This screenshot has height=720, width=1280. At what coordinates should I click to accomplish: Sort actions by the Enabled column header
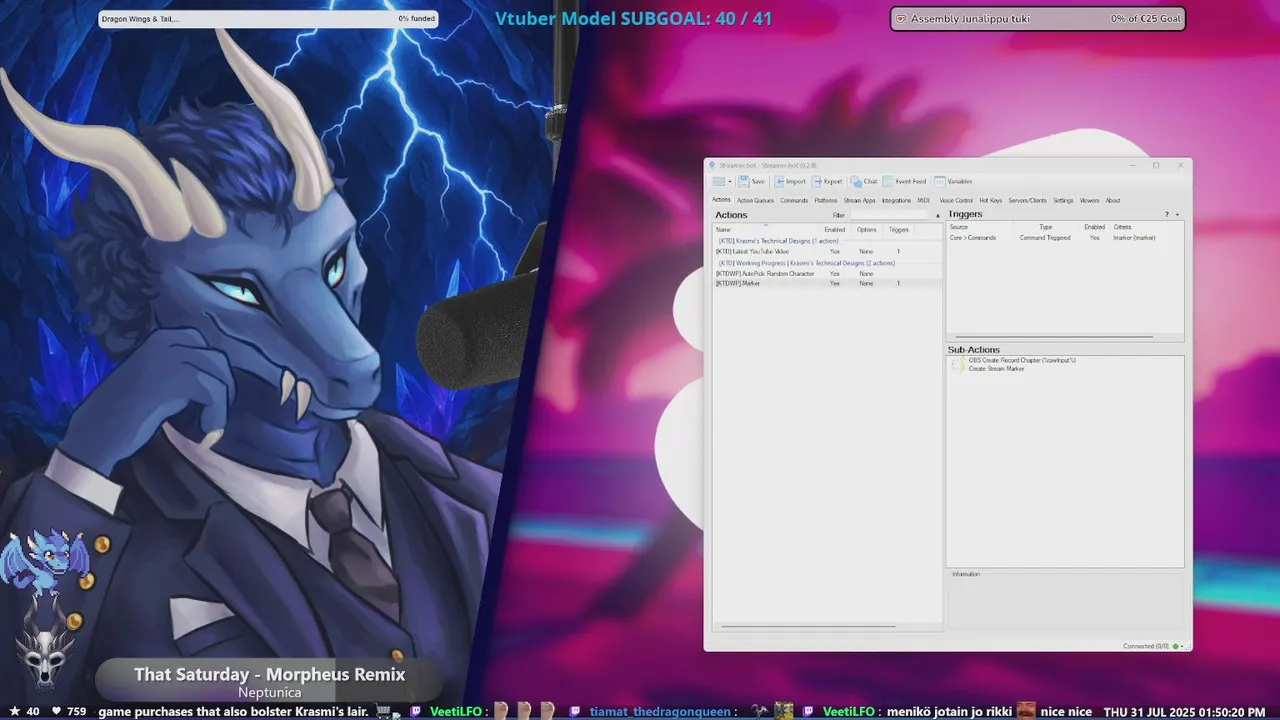pyautogui.click(x=835, y=230)
